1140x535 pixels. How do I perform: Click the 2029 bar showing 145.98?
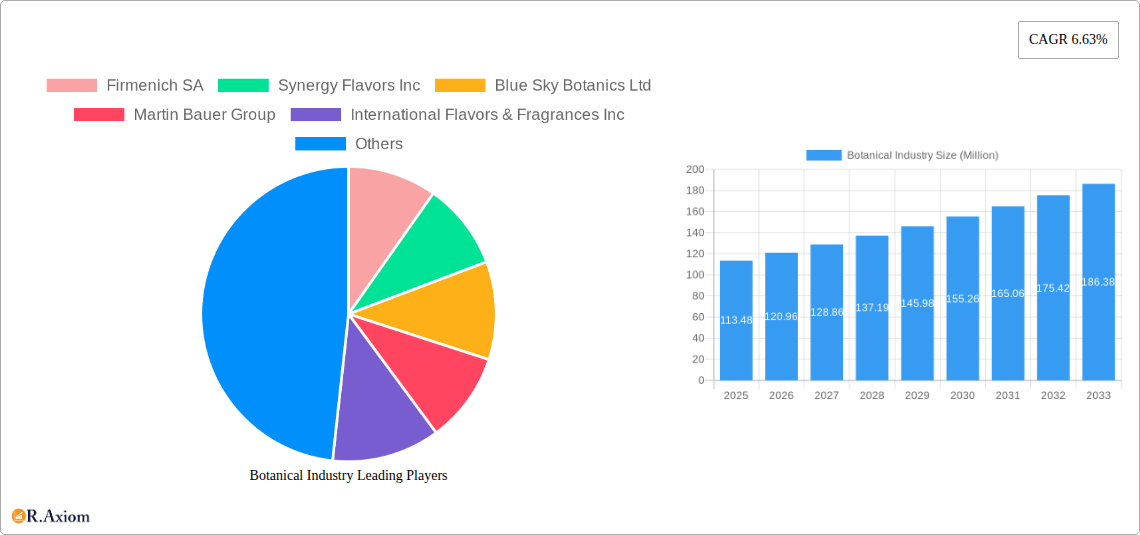(918, 303)
